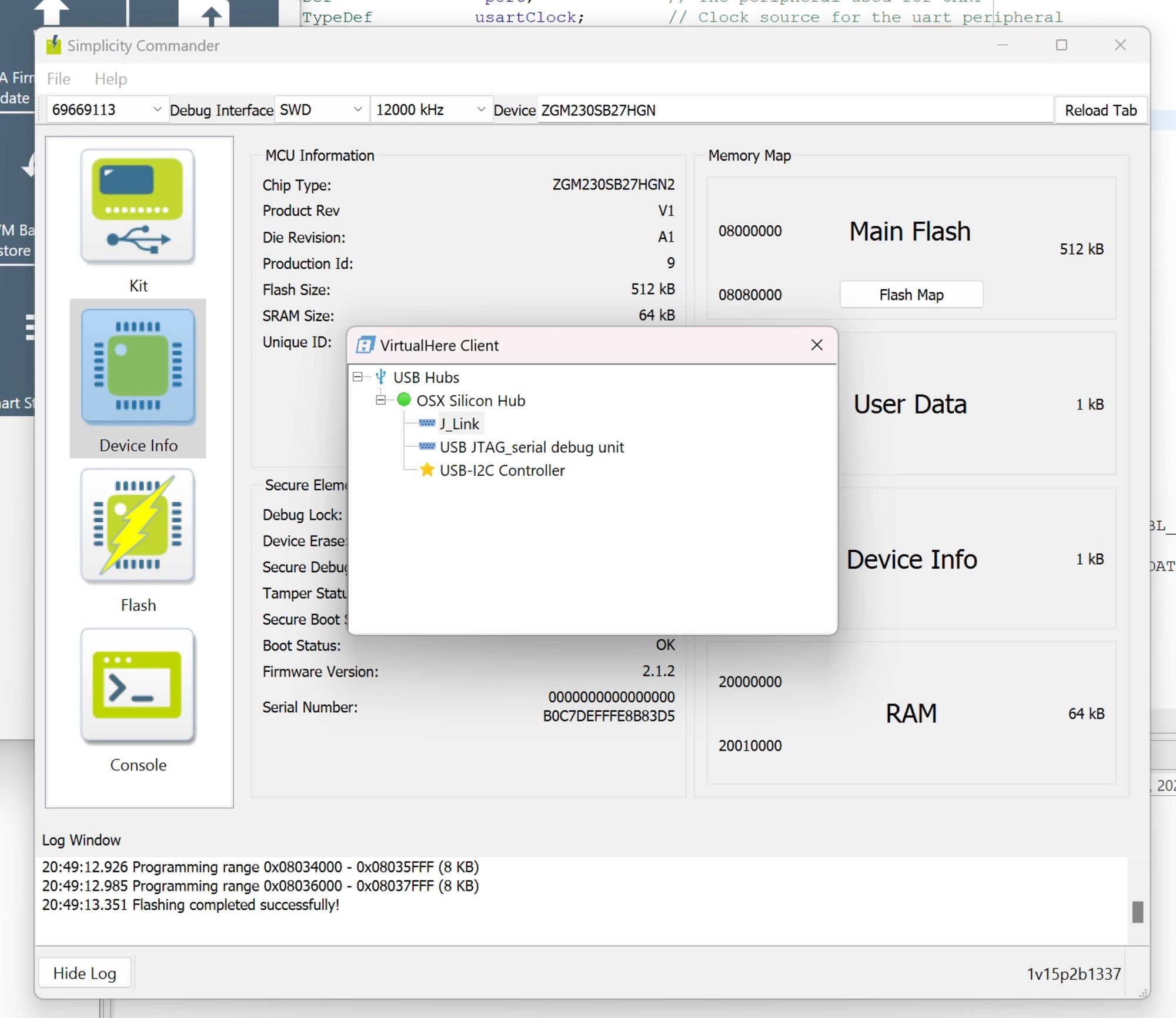The image size is (1176, 1018).
Task: Click the address 20000000 in Memory Map
Action: pyautogui.click(x=750, y=682)
